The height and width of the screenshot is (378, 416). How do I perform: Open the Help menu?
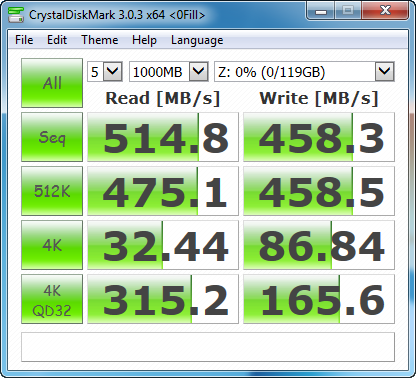point(144,40)
